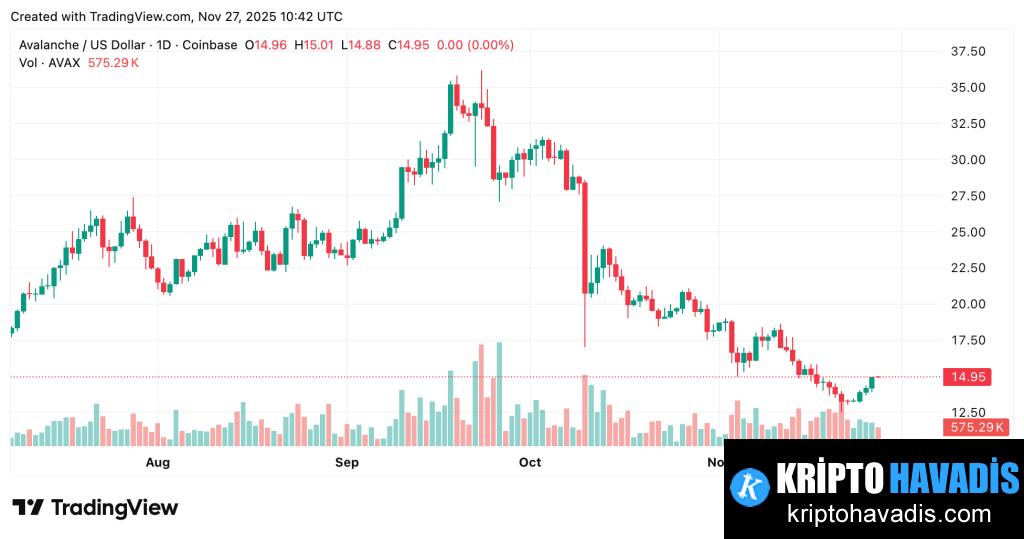1024x539 pixels.
Task: Click the 25.00 price axis label
Action: coord(968,232)
